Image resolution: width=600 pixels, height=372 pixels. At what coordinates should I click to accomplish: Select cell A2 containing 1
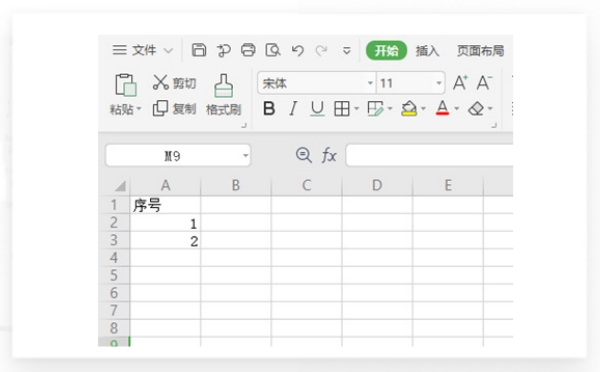point(165,223)
